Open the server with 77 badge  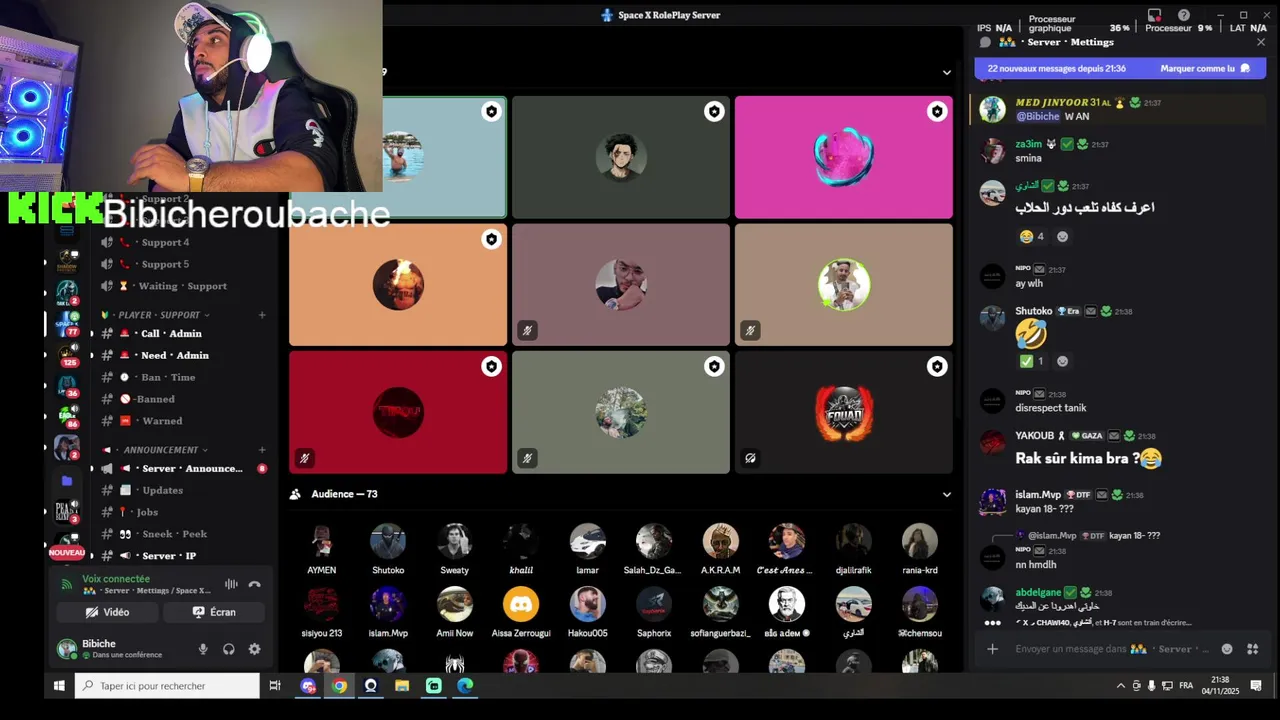67,323
